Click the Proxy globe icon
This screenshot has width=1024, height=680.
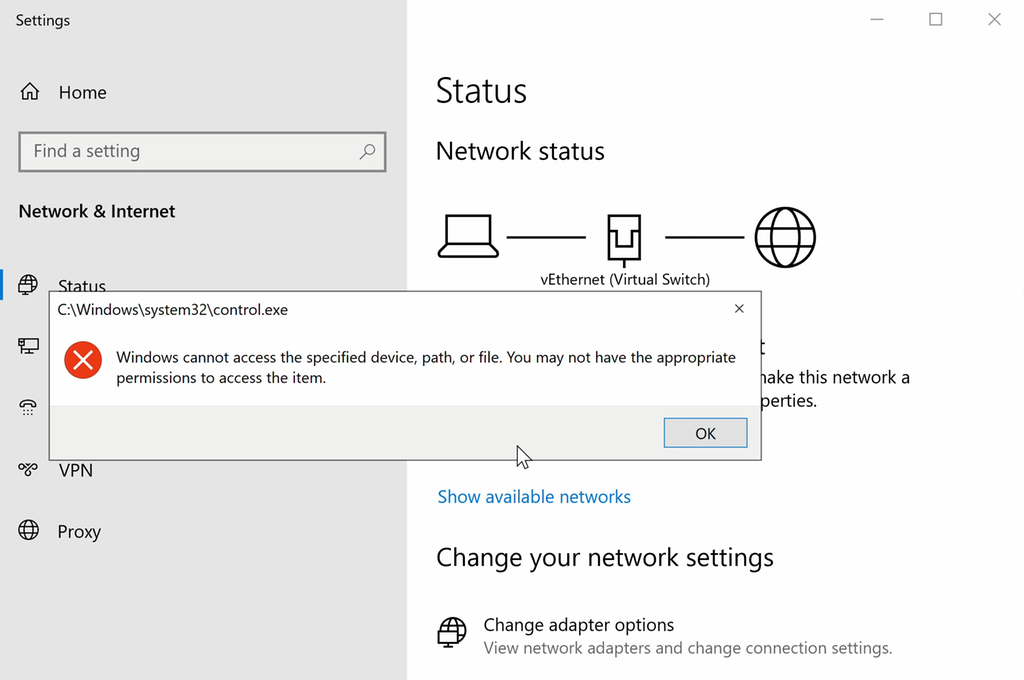click(29, 530)
